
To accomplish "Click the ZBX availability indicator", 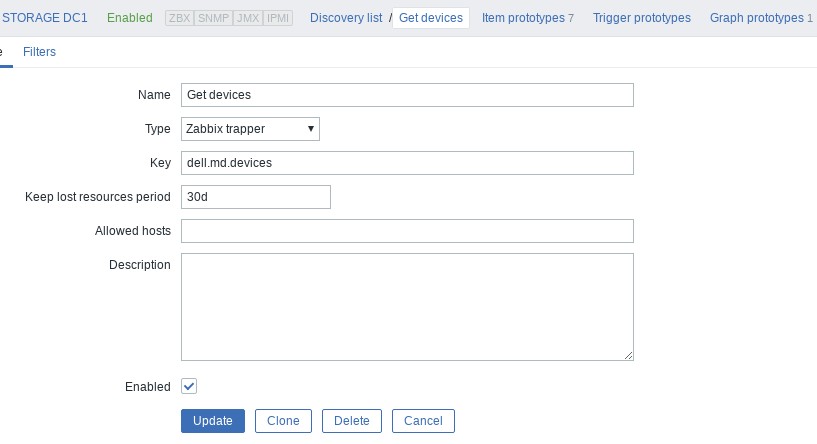I will tap(180, 18).
